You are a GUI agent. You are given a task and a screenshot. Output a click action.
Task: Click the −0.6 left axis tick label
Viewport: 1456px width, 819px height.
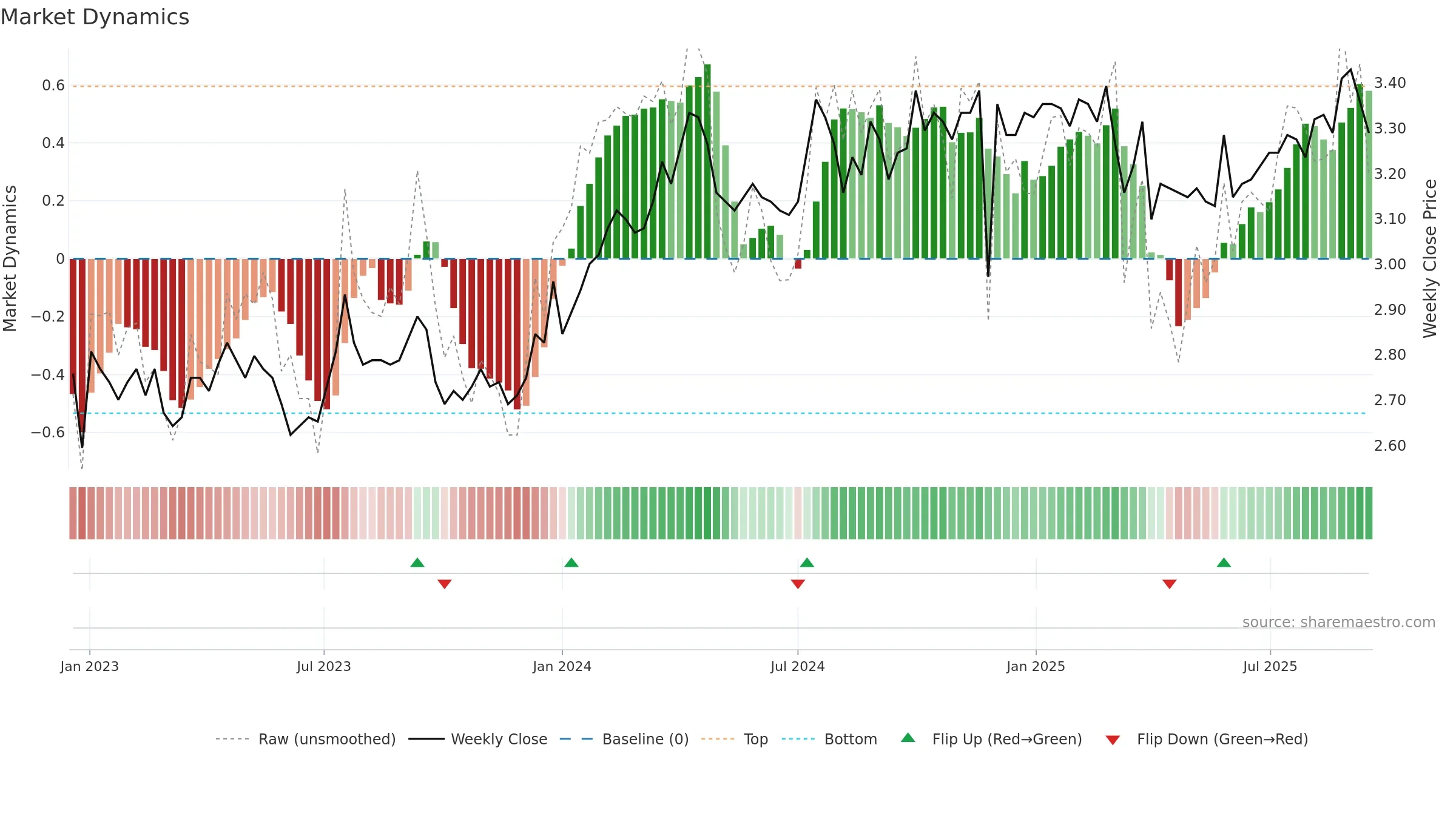48,433
